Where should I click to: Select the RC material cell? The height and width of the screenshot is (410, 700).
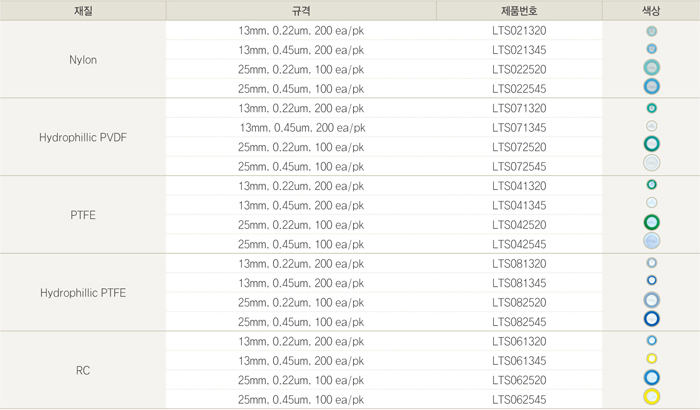pyautogui.click(x=83, y=370)
